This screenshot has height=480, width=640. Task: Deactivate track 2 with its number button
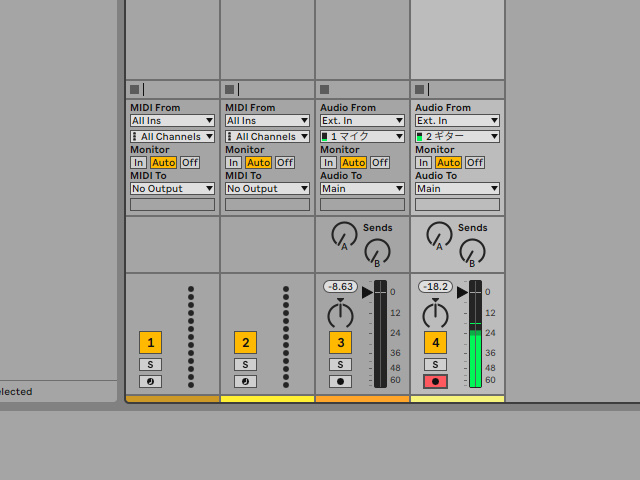click(x=245, y=343)
